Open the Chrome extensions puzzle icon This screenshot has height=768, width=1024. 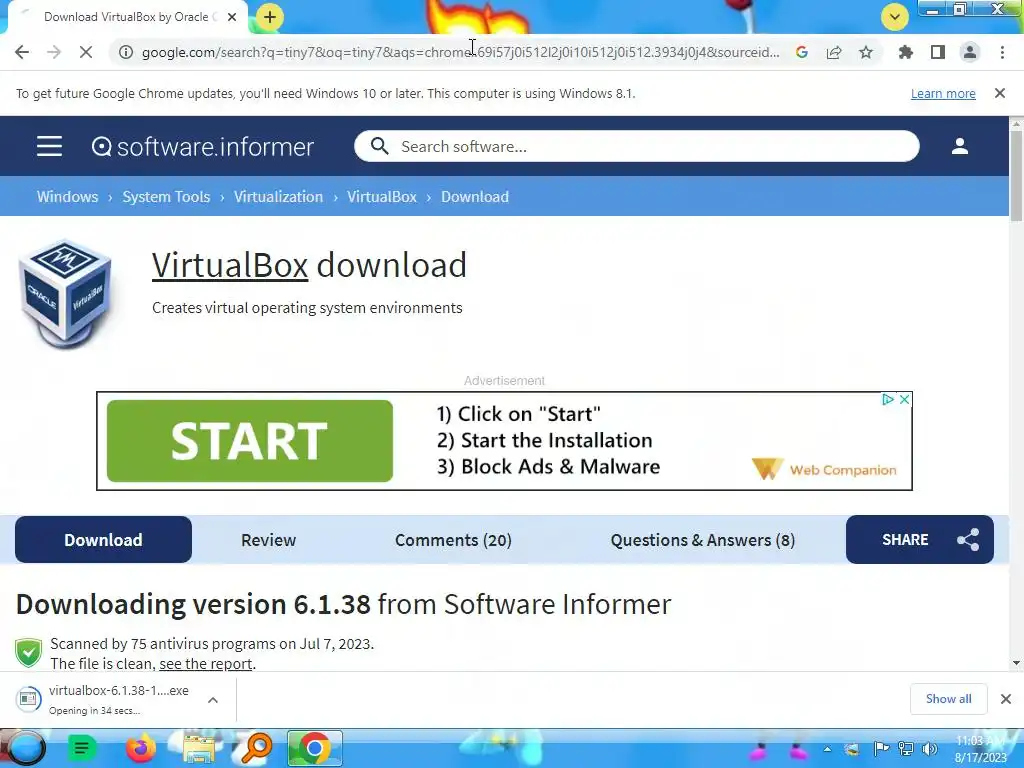pyautogui.click(x=905, y=52)
